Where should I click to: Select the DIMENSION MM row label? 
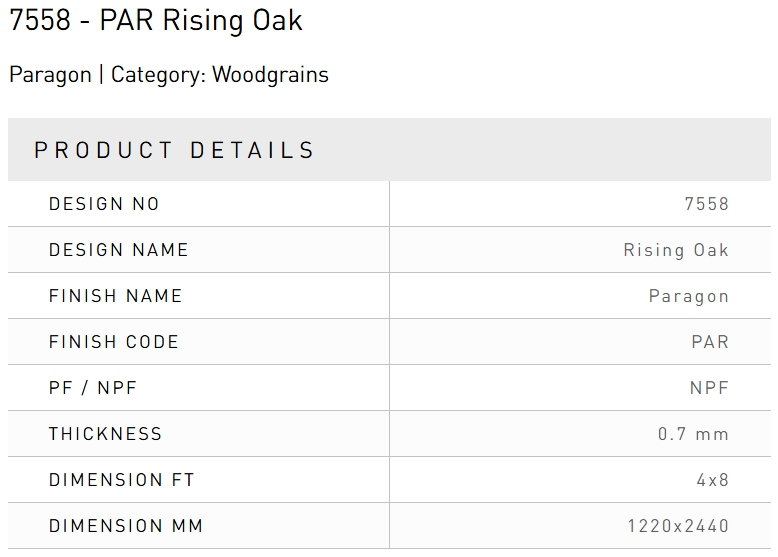[125, 526]
